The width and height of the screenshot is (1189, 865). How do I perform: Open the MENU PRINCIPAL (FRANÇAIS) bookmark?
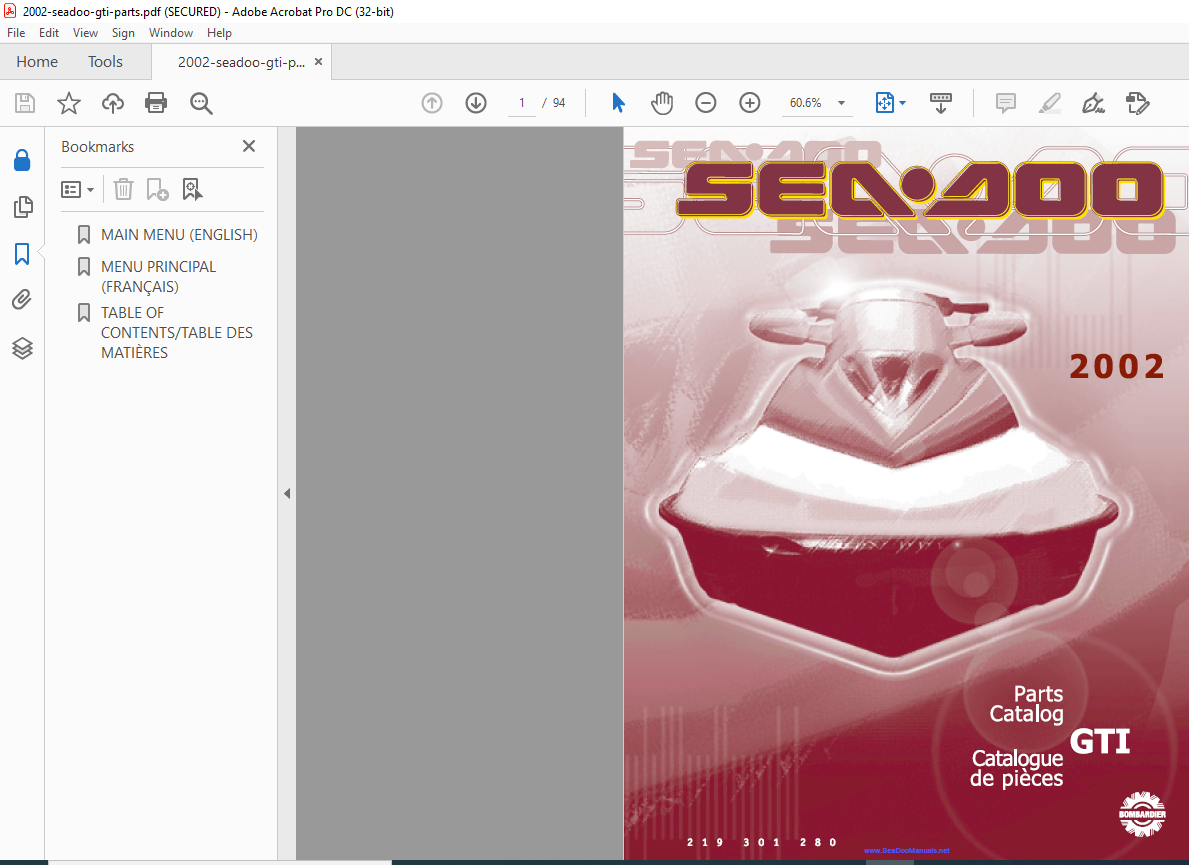158,277
